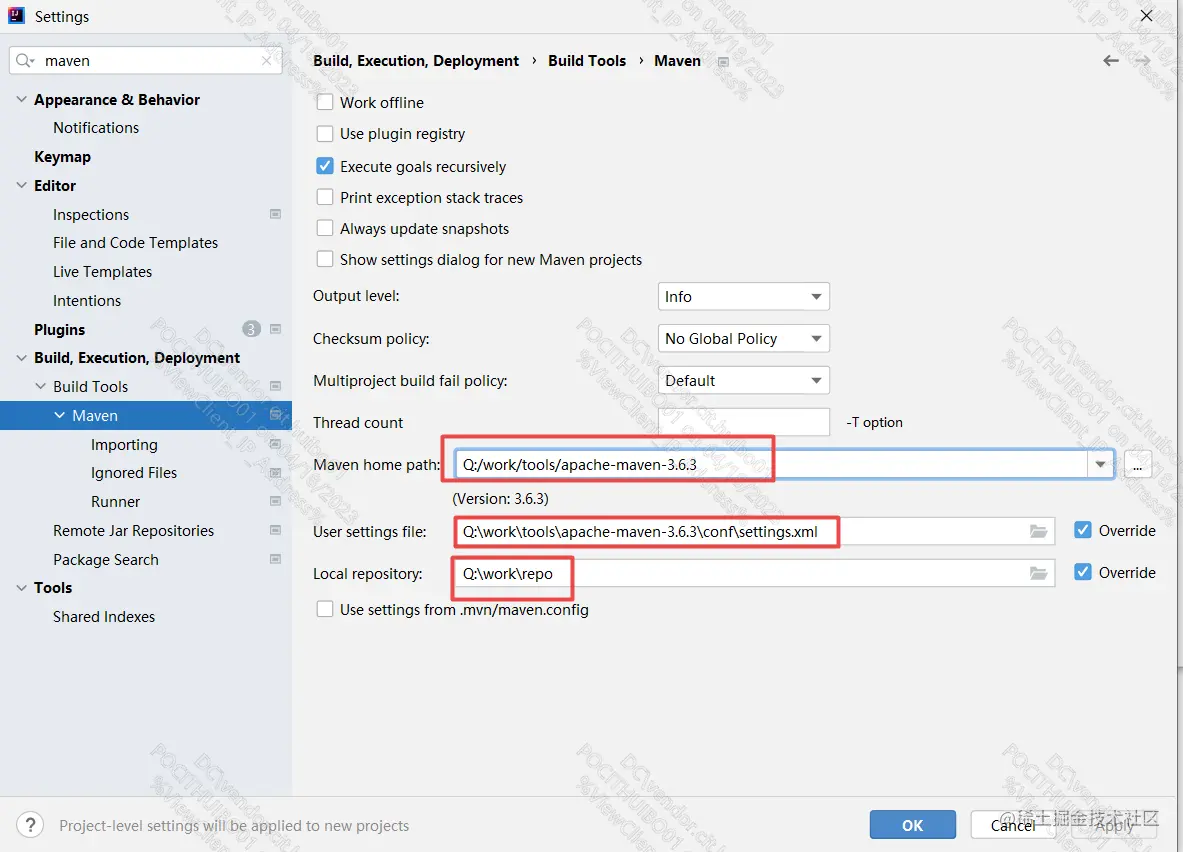Uncheck Override for User settings file
This screenshot has height=852, width=1183.
pyautogui.click(x=1083, y=531)
